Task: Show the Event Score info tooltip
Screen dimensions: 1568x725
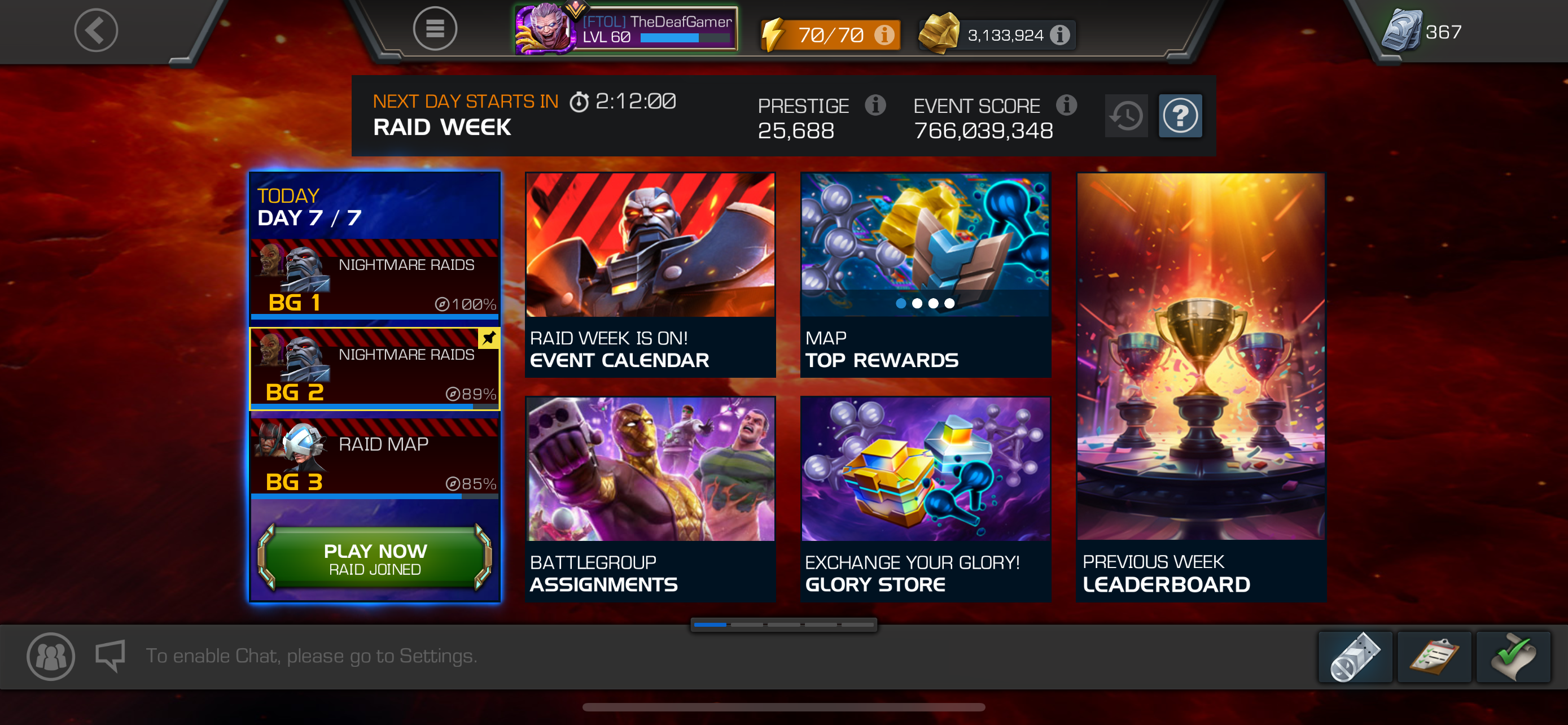Action: (x=1066, y=104)
